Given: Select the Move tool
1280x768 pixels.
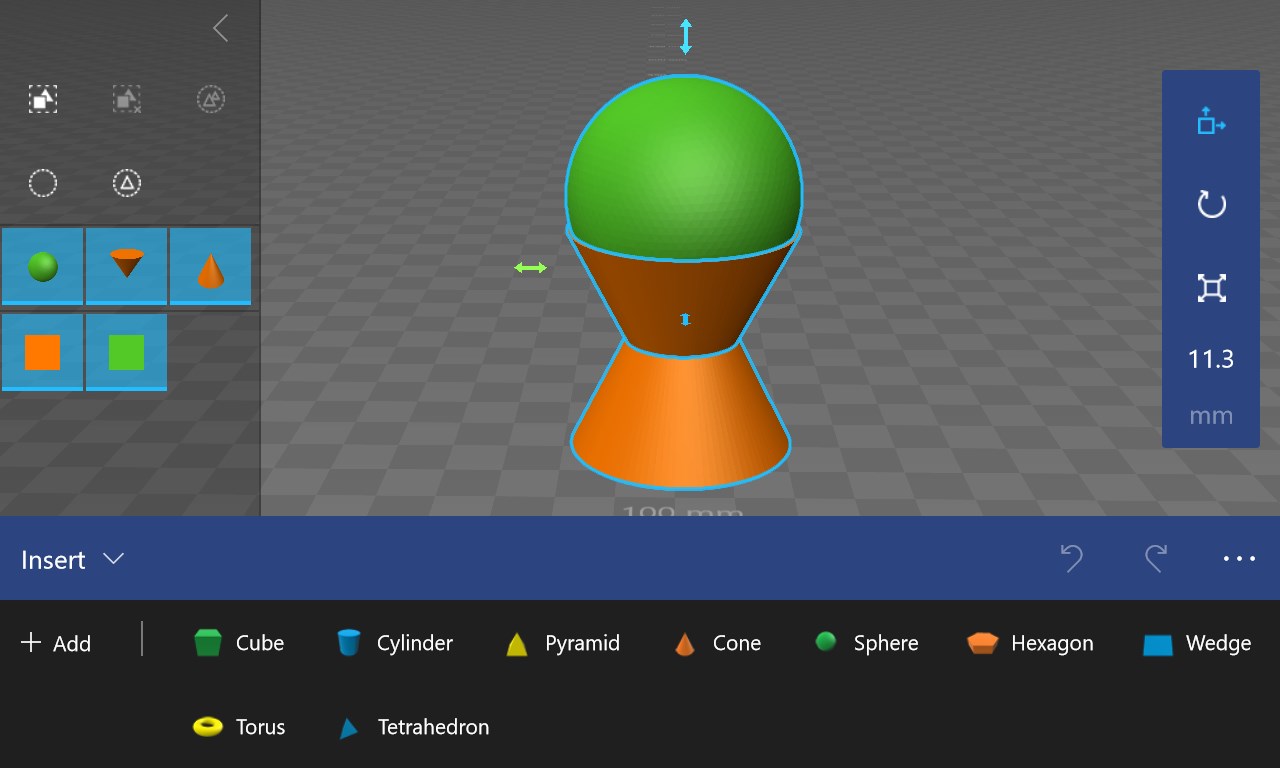Looking at the screenshot, I should 1211,122.
